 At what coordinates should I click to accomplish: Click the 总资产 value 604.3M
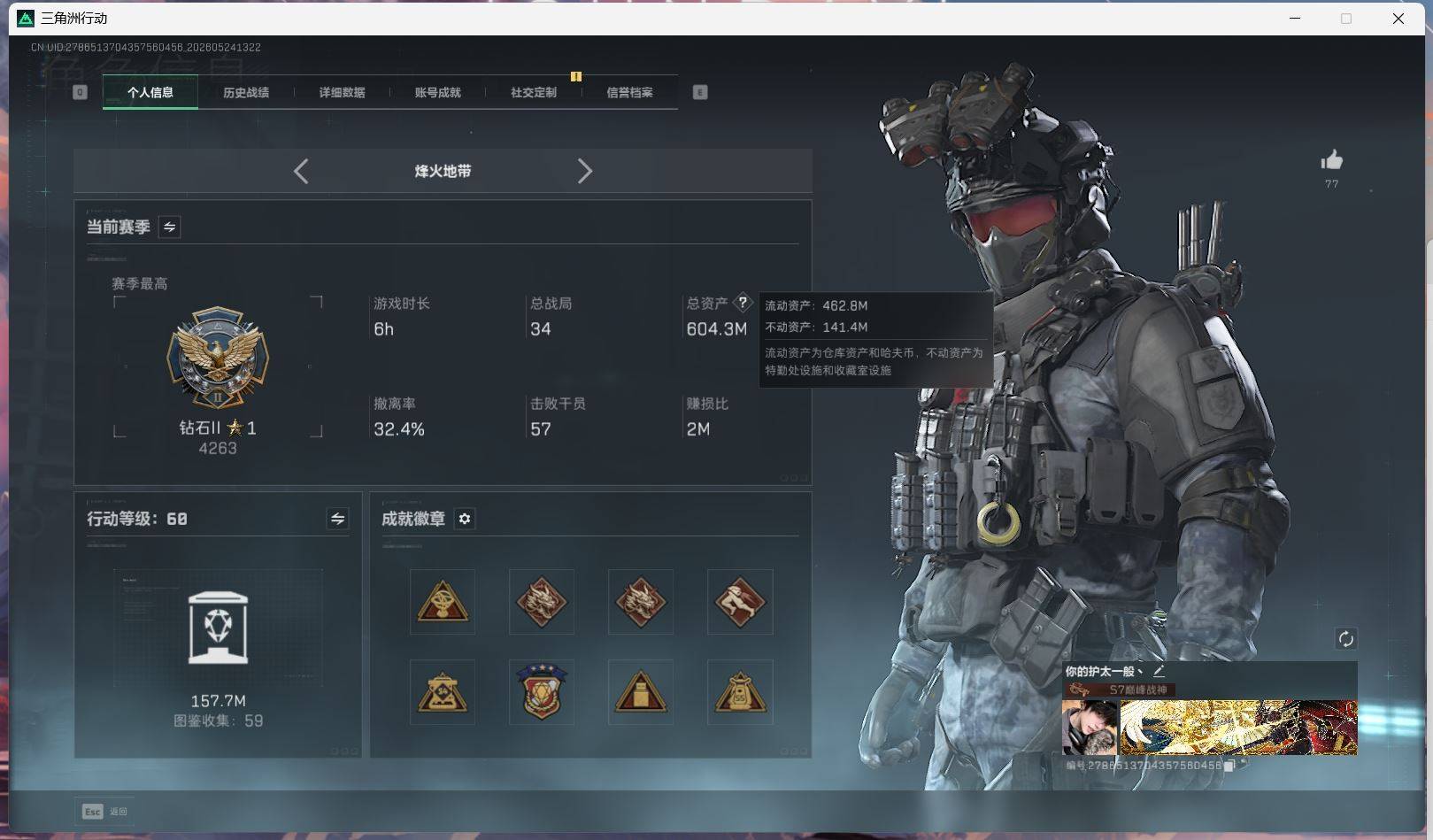(x=717, y=329)
